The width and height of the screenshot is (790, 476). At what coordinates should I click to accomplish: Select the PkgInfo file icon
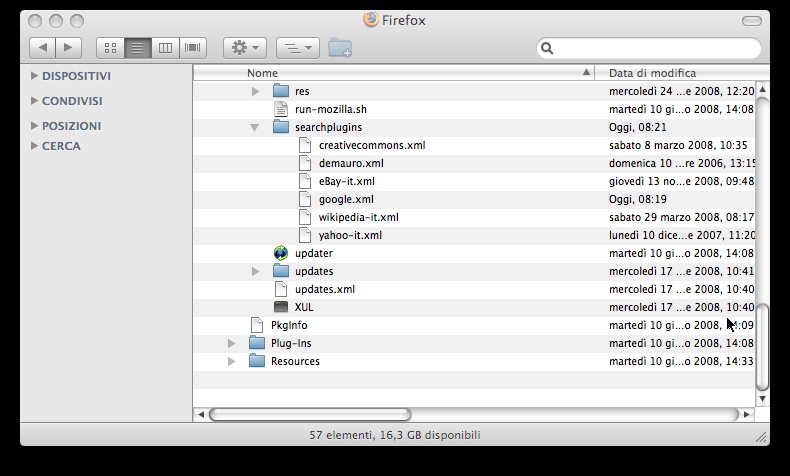[257, 325]
